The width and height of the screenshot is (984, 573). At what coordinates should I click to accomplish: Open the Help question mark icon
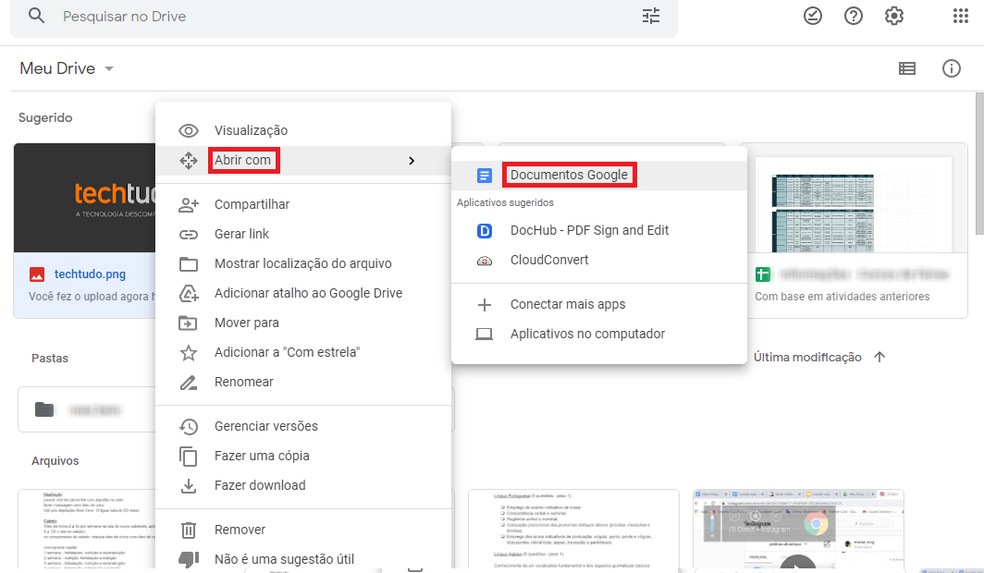point(853,16)
